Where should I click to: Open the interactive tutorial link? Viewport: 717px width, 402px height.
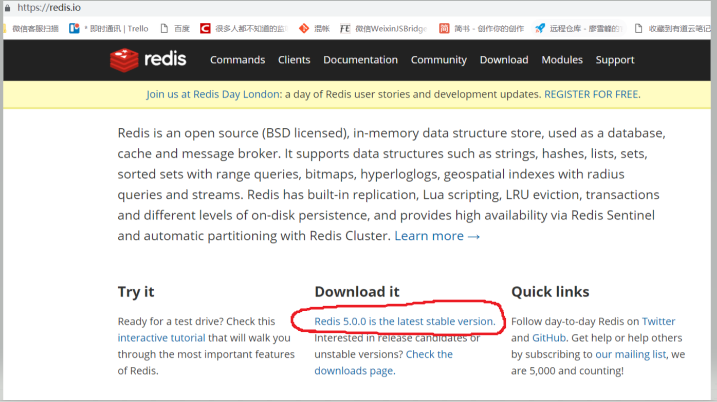pyautogui.click(x=161, y=338)
